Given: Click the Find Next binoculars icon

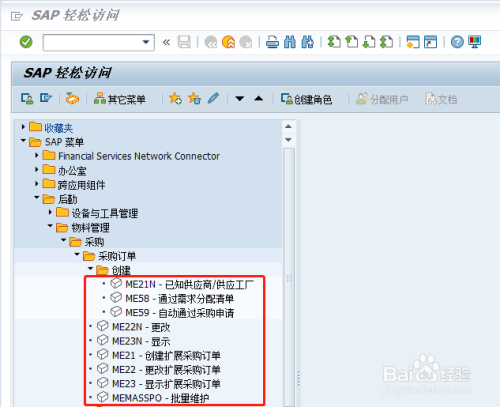Looking at the screenshot, I should (307, 42).
